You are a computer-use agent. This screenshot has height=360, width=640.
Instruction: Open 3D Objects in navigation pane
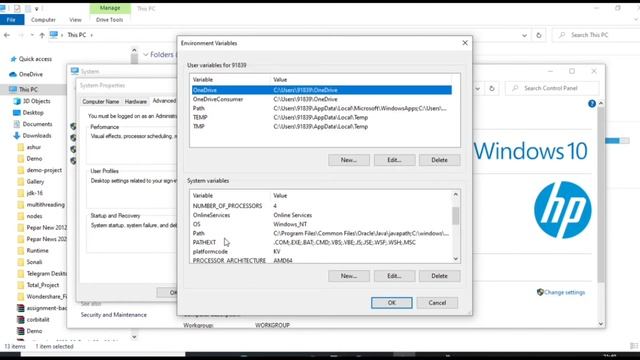(x=36, y=101)
